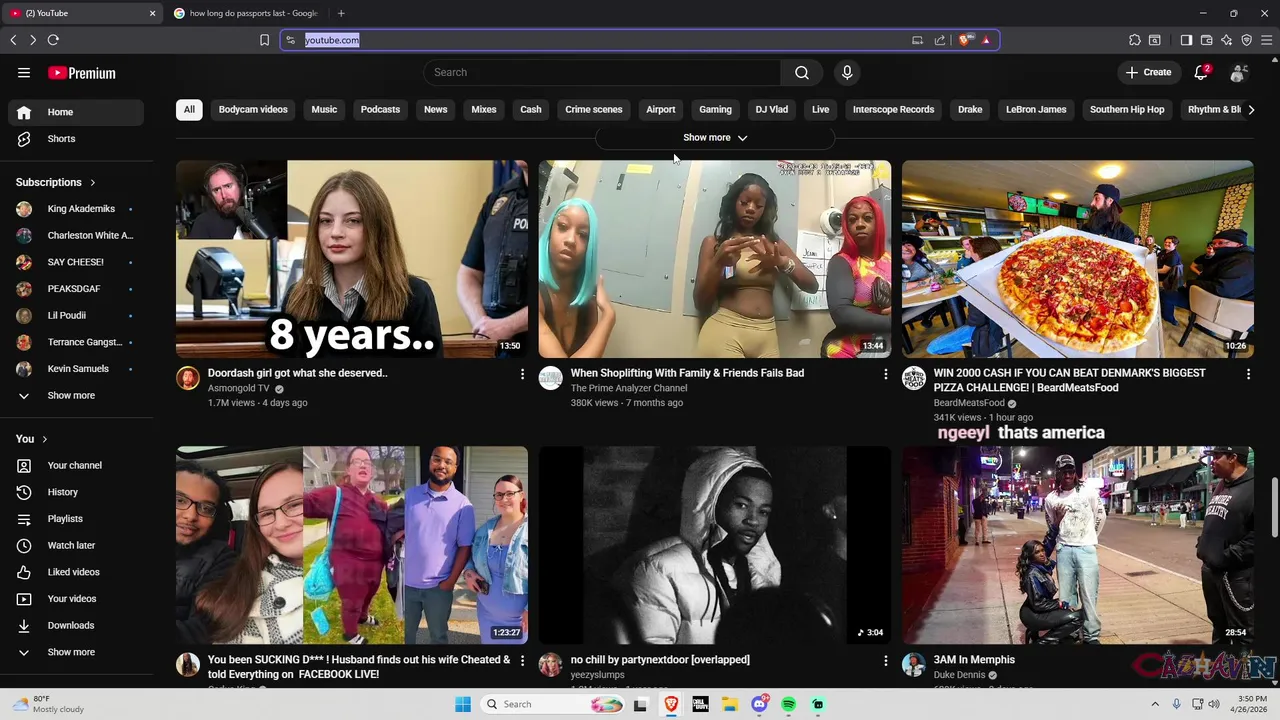The height and width of the screenshot is (720, 1280).
Task: Expand the You header chevron
Action: pyautogui.click(x=44, y=439)
